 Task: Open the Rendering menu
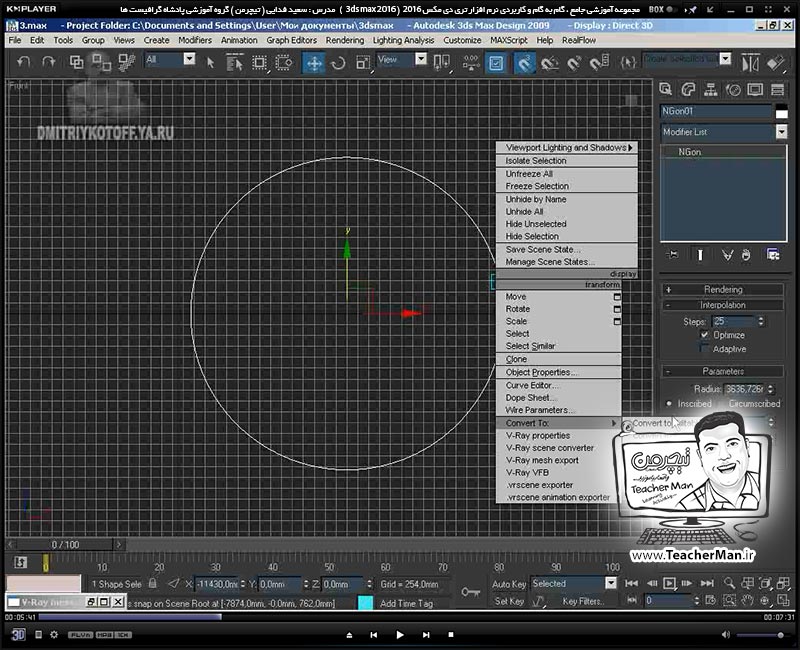(345, 40)
